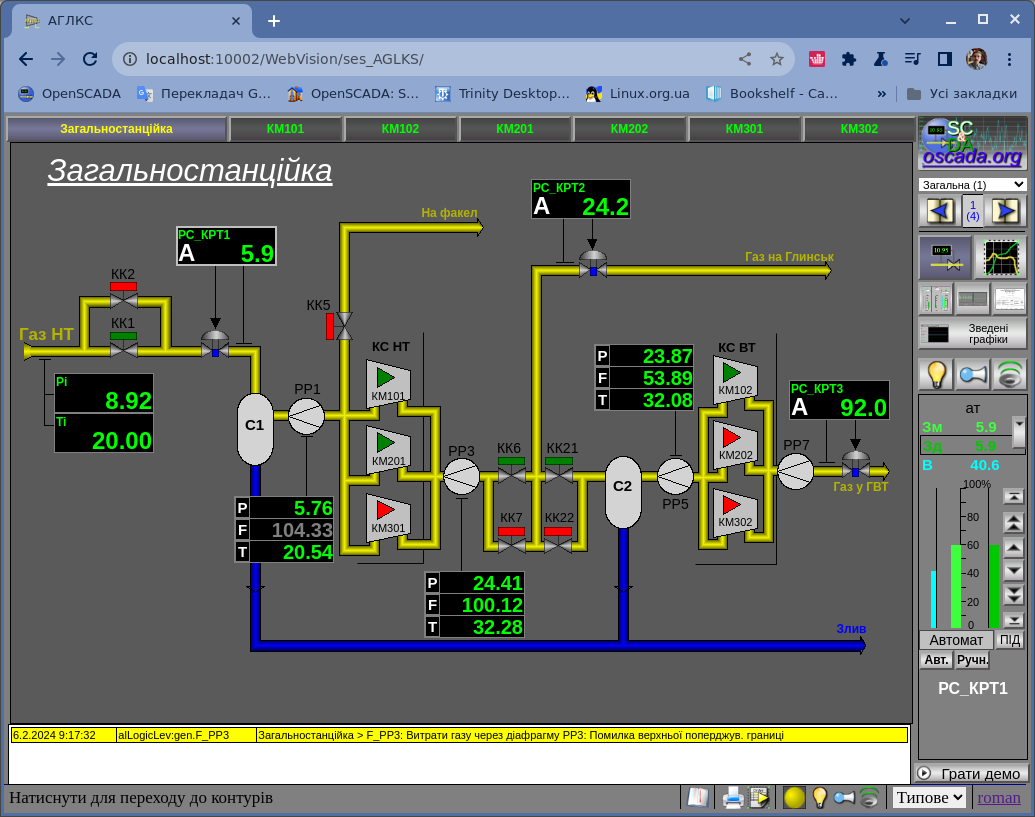Image resolution: width=1035 pixels, height=817 pixels.
Task: Click the KK5 valve on the flare line
Action: click(x=343, y=325)
